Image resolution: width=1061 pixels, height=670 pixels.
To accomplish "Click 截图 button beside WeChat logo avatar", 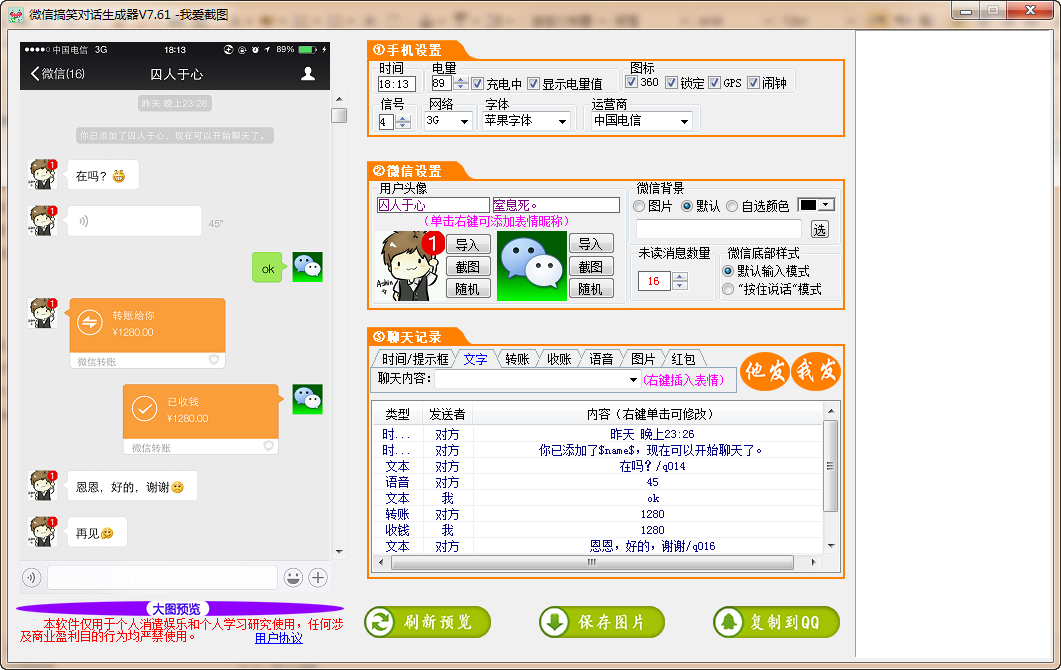I will [x=591, y=266].
